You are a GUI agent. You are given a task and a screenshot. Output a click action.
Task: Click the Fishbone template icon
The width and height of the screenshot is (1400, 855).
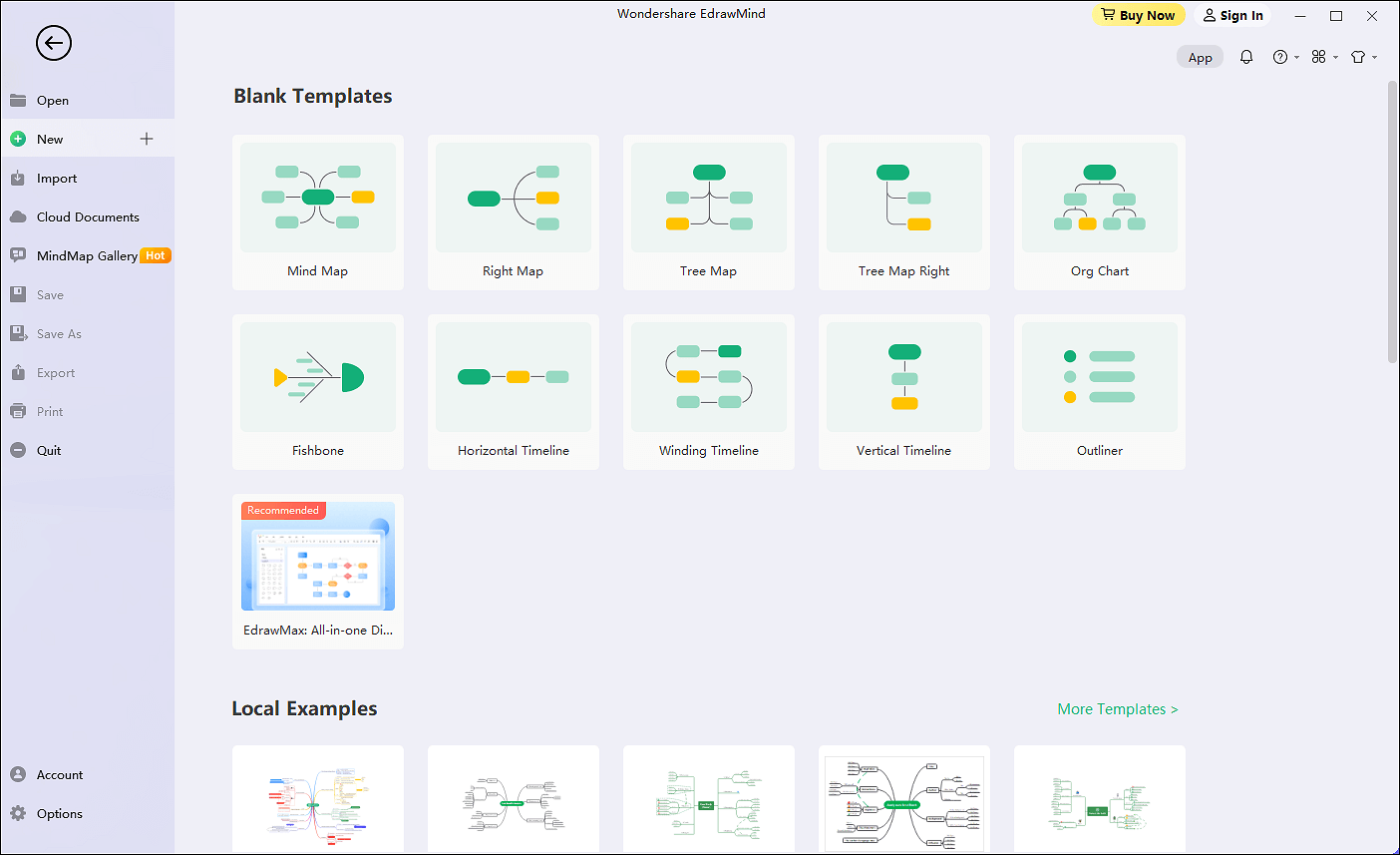click(318, 377)
